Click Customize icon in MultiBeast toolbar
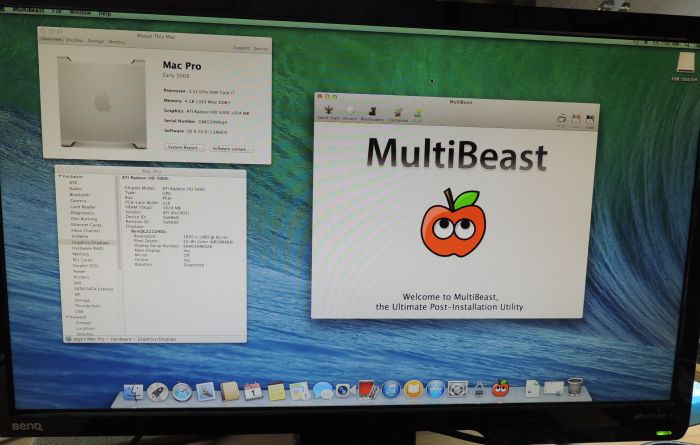The image size is (700, 445). pos(397,114)
